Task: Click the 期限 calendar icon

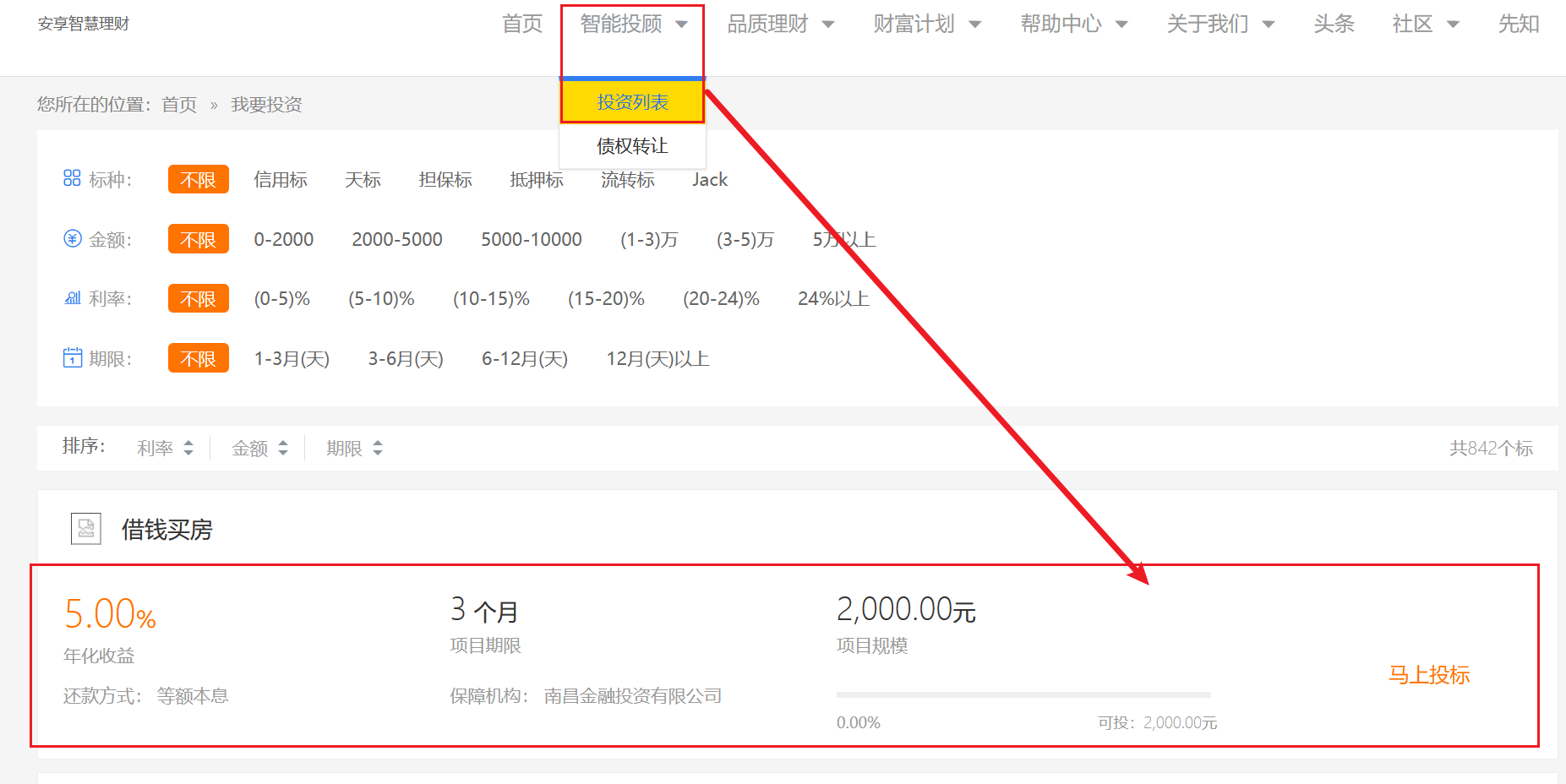Action: (x=73, y=357)
